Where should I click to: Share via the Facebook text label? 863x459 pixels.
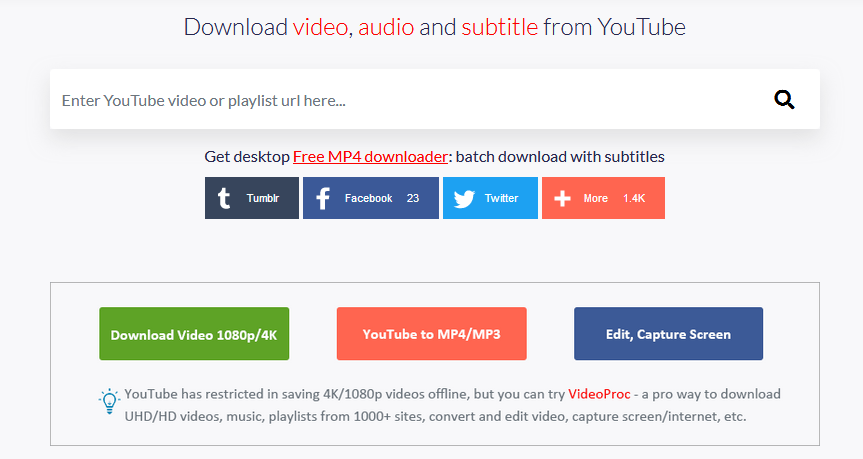[x=368, y=198]
